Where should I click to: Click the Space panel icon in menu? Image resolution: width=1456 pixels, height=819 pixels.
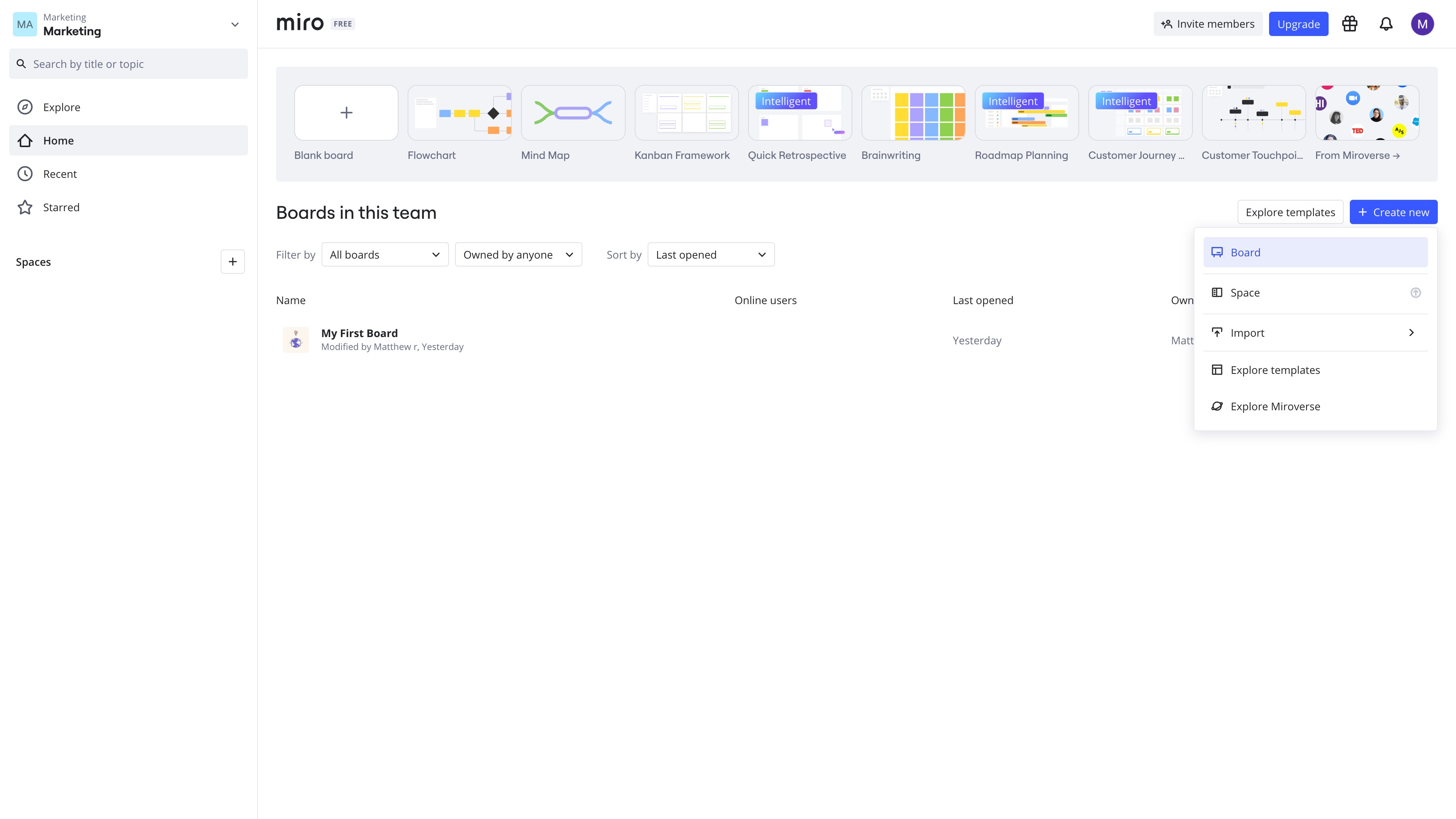click(x=1217, y=292)
